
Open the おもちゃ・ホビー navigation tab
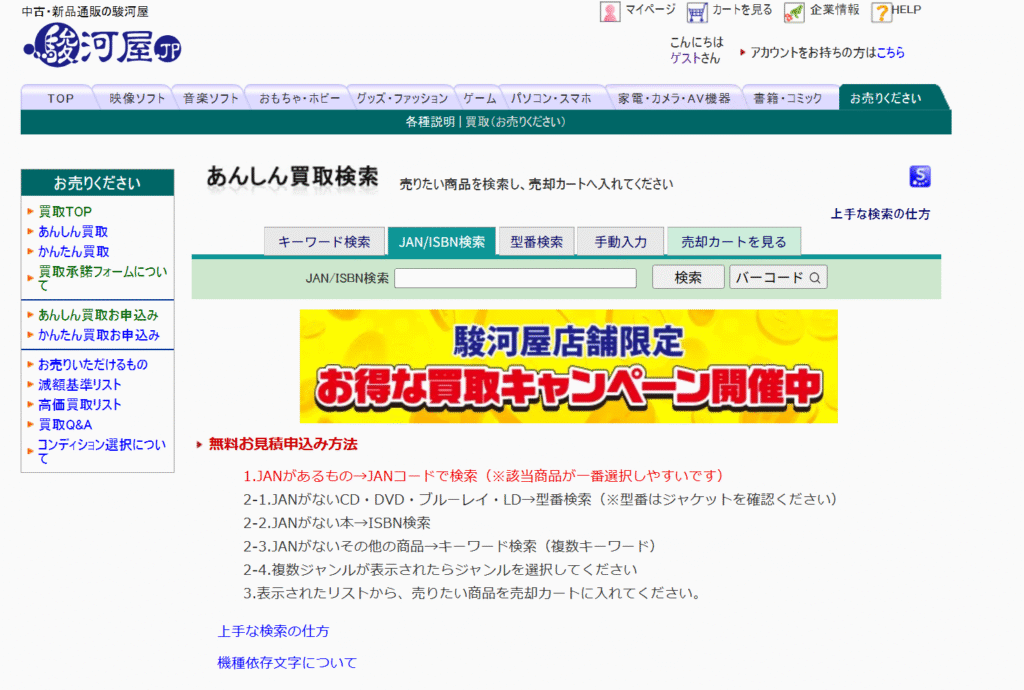pyautogui.click(x=299, y=98)
